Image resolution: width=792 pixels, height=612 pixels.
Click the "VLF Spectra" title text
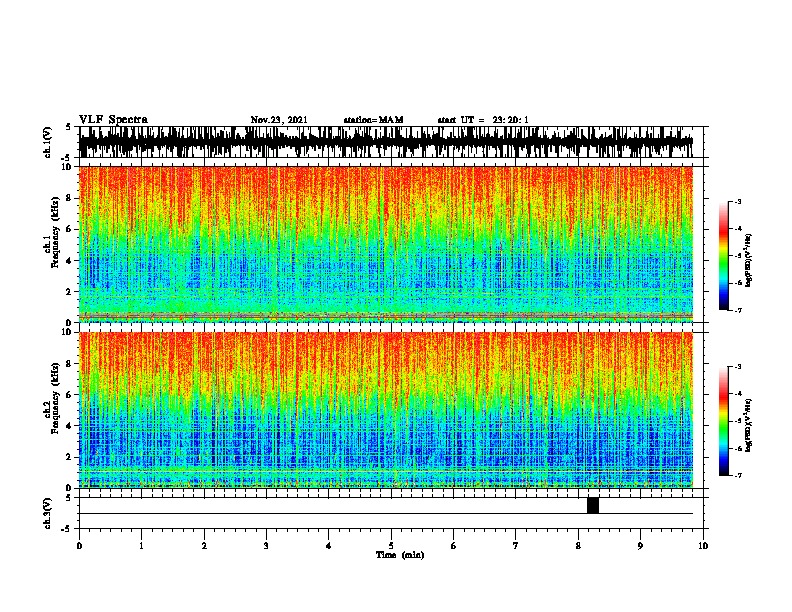pyautogui.click(x=113, y=120)
